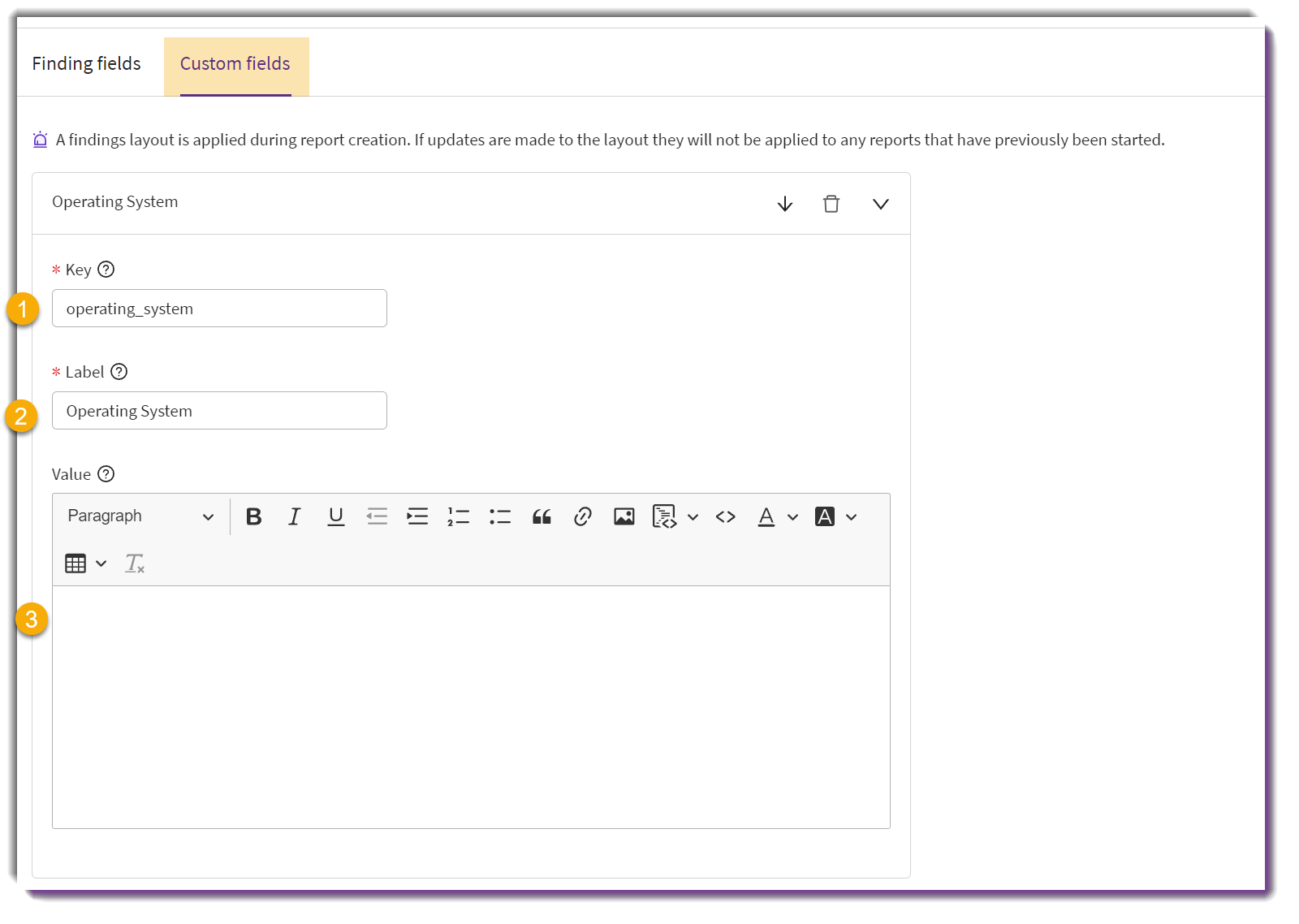This screenshot has height=924, width=1299.
Task: Insert a table
Action: tap(76, 563)
